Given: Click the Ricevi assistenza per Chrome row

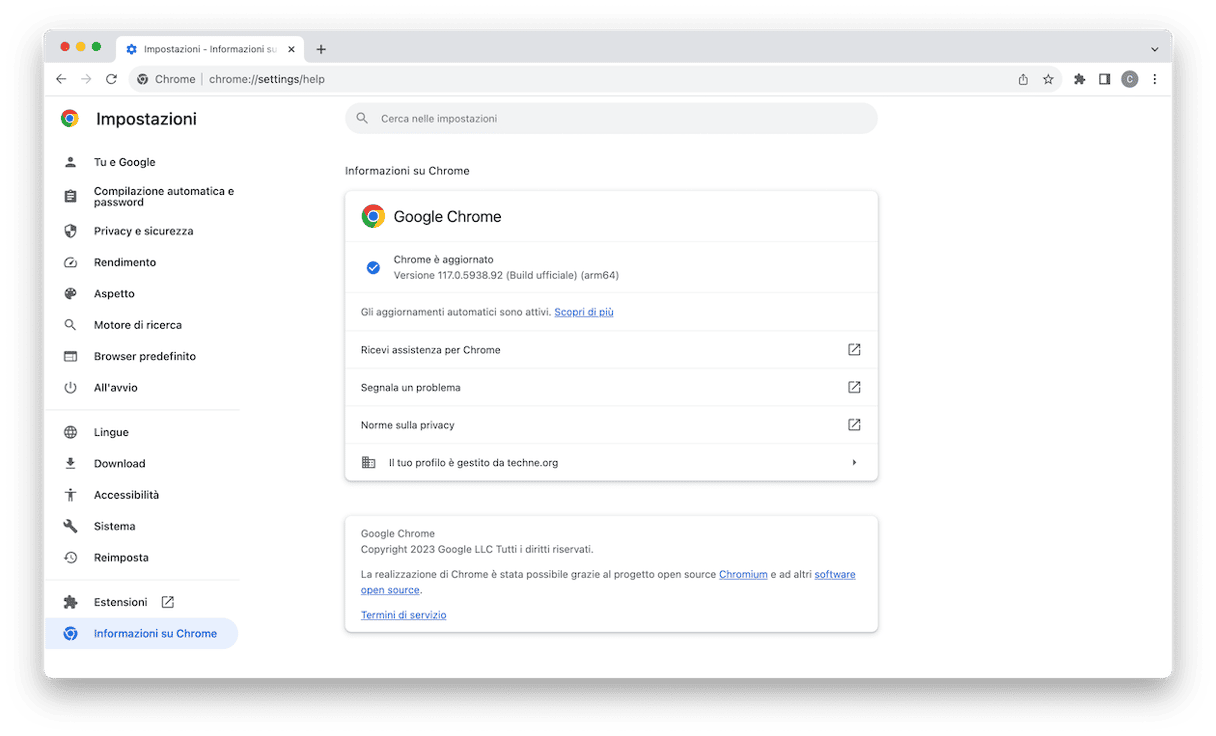Looking at the screenshot, I should [611, 350].
